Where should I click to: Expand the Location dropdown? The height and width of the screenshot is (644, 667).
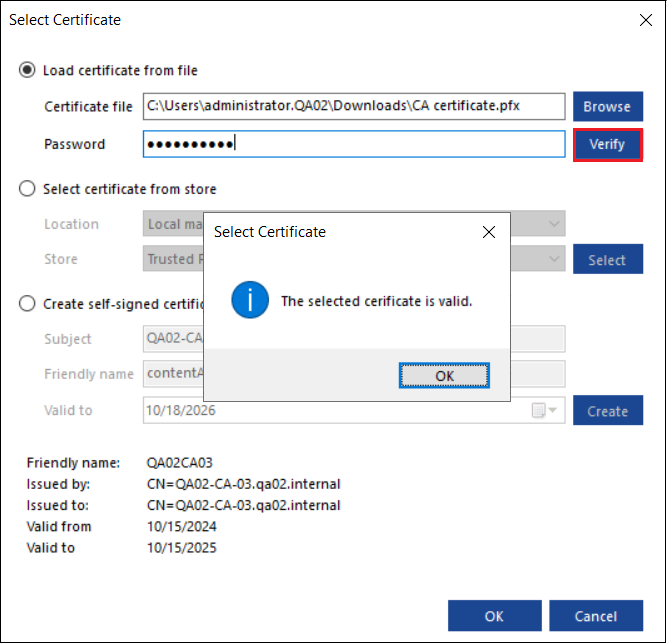555,224
